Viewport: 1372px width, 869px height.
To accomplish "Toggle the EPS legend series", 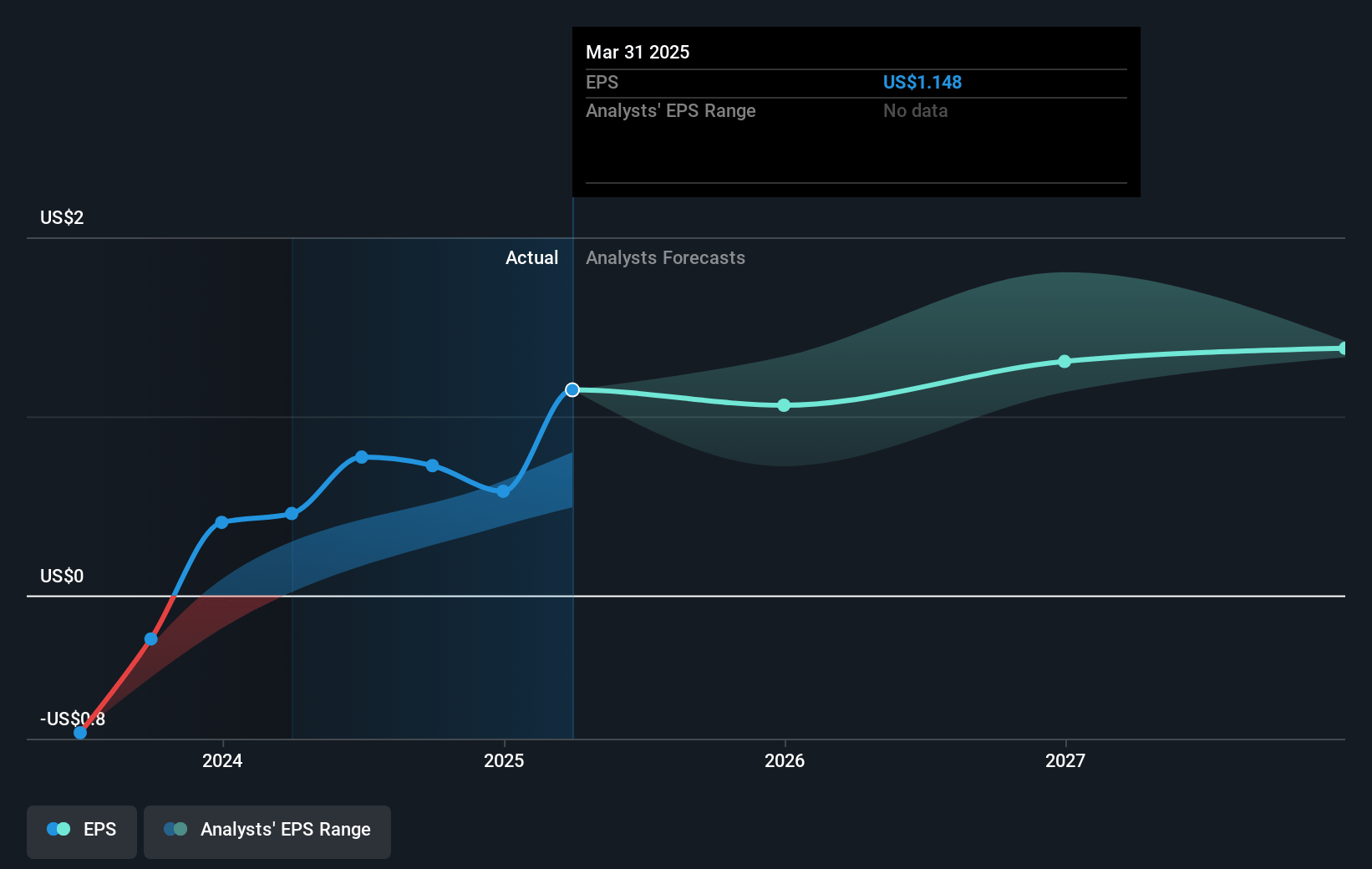I will [82, 831].
